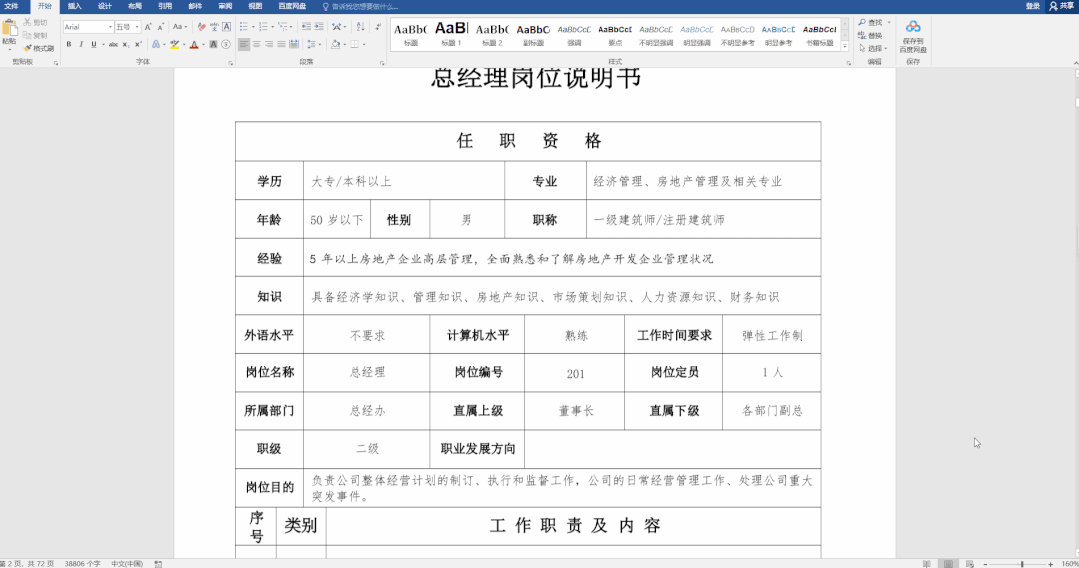Click the text effects (glowing A) icon
Screen dimensions: 1079x568
156,44
